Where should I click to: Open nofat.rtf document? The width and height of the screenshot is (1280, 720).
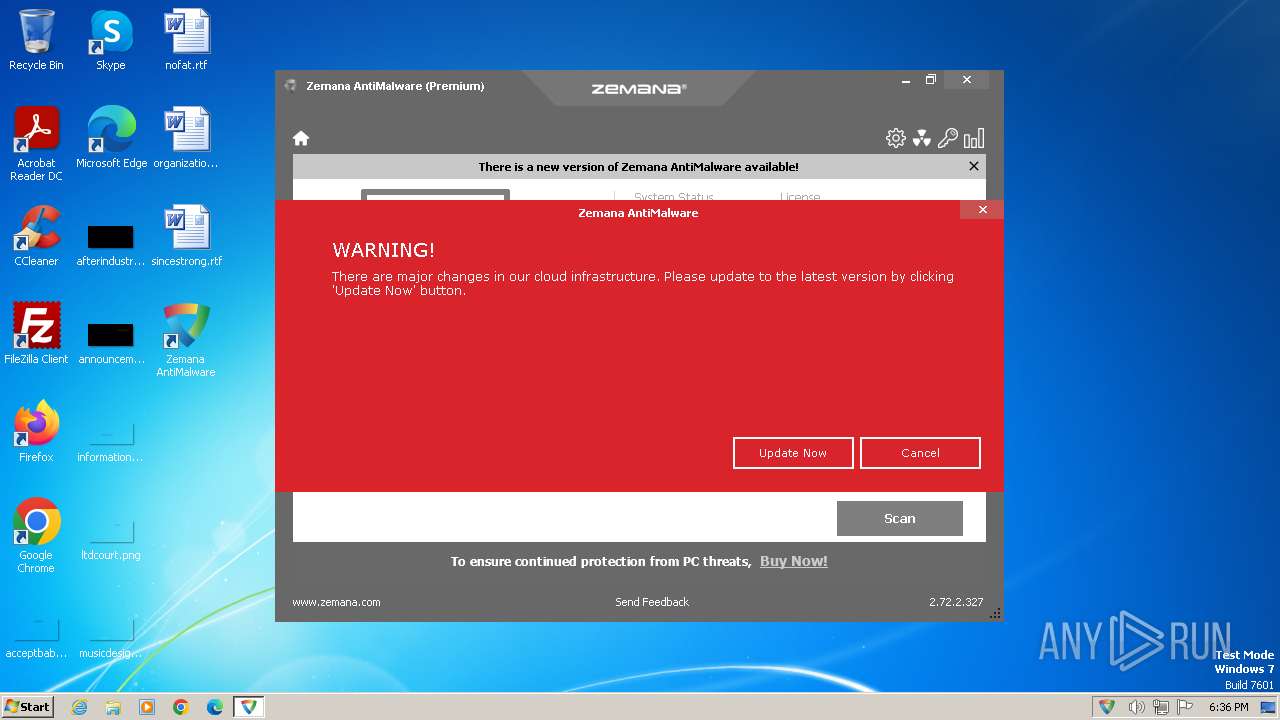(x=186, y=40)
